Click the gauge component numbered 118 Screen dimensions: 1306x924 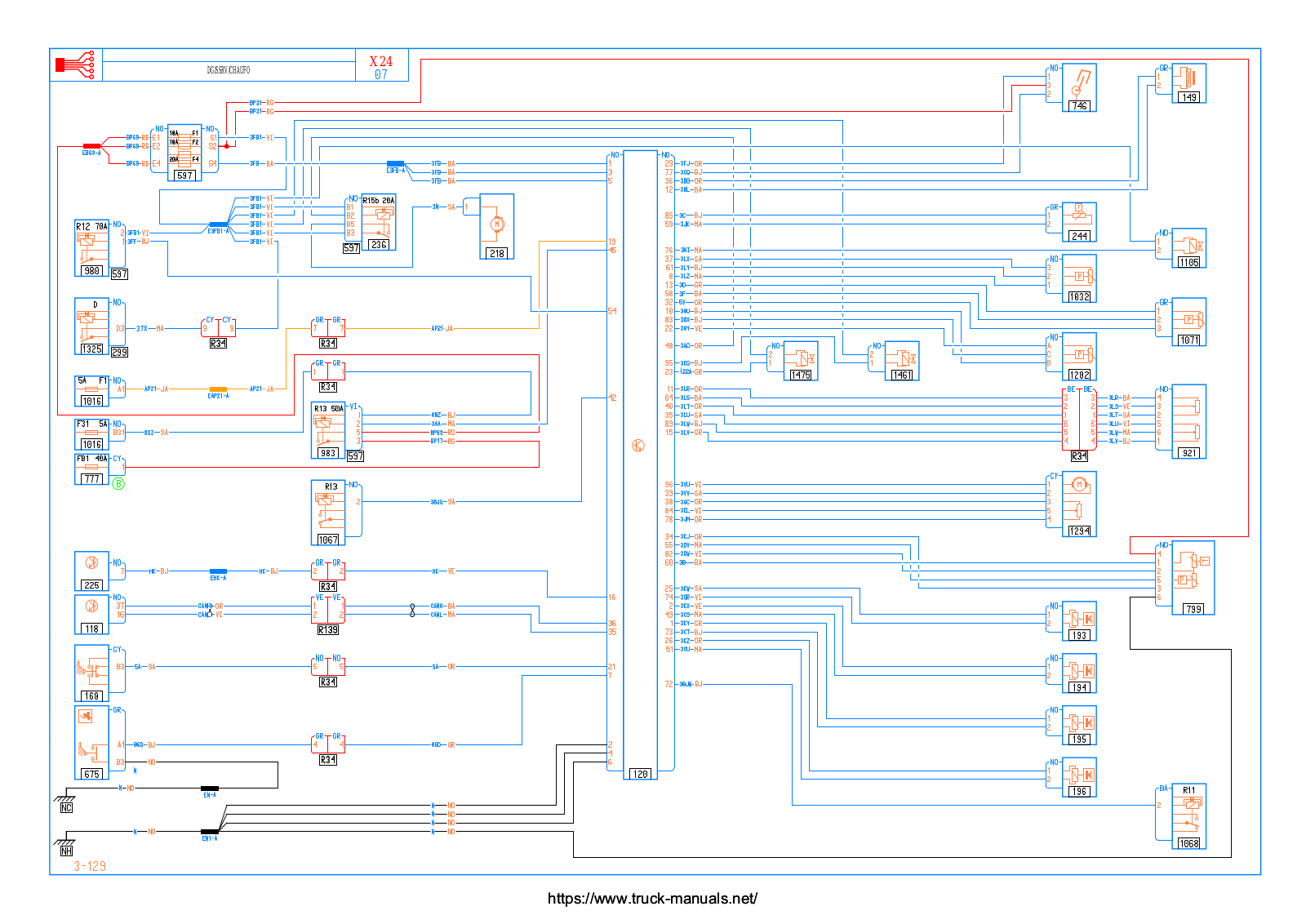pos(91,615)
